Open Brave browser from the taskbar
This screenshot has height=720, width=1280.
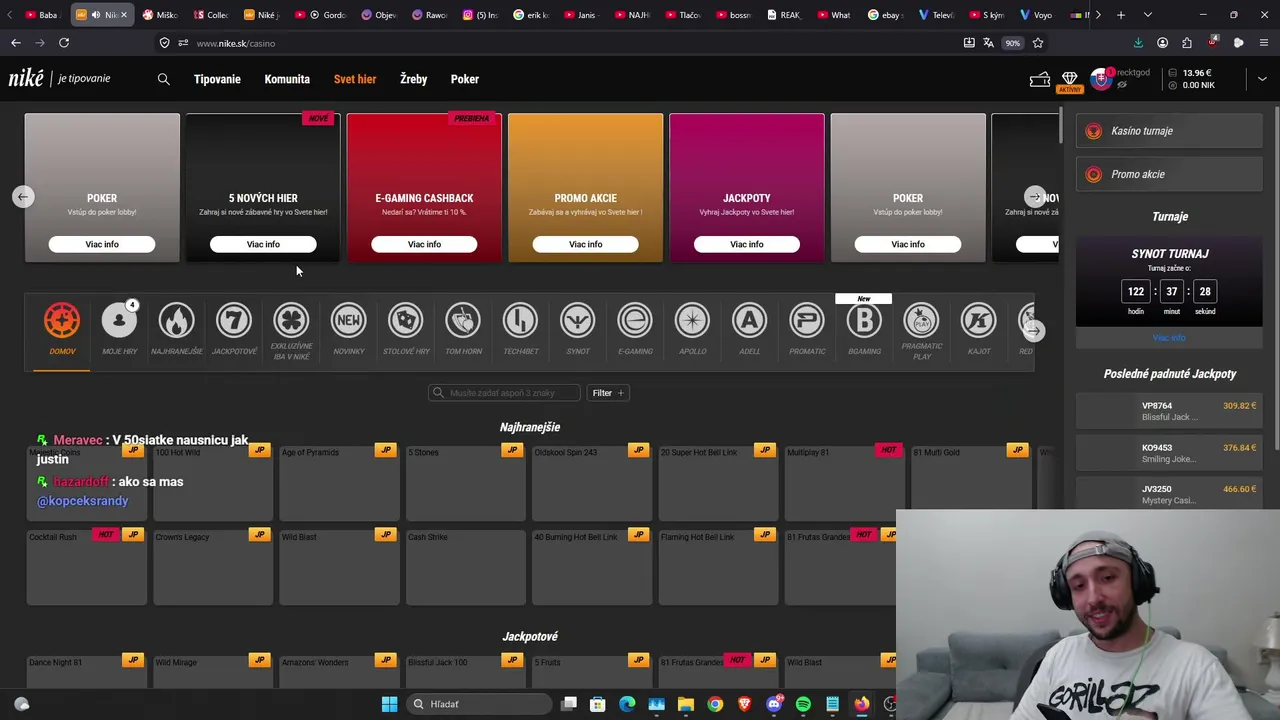click(744, 704)
